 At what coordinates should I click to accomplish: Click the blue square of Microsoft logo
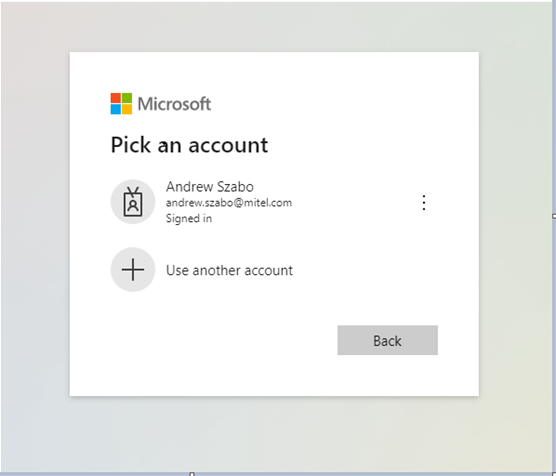pyautogui.click(x=116, y=109)
